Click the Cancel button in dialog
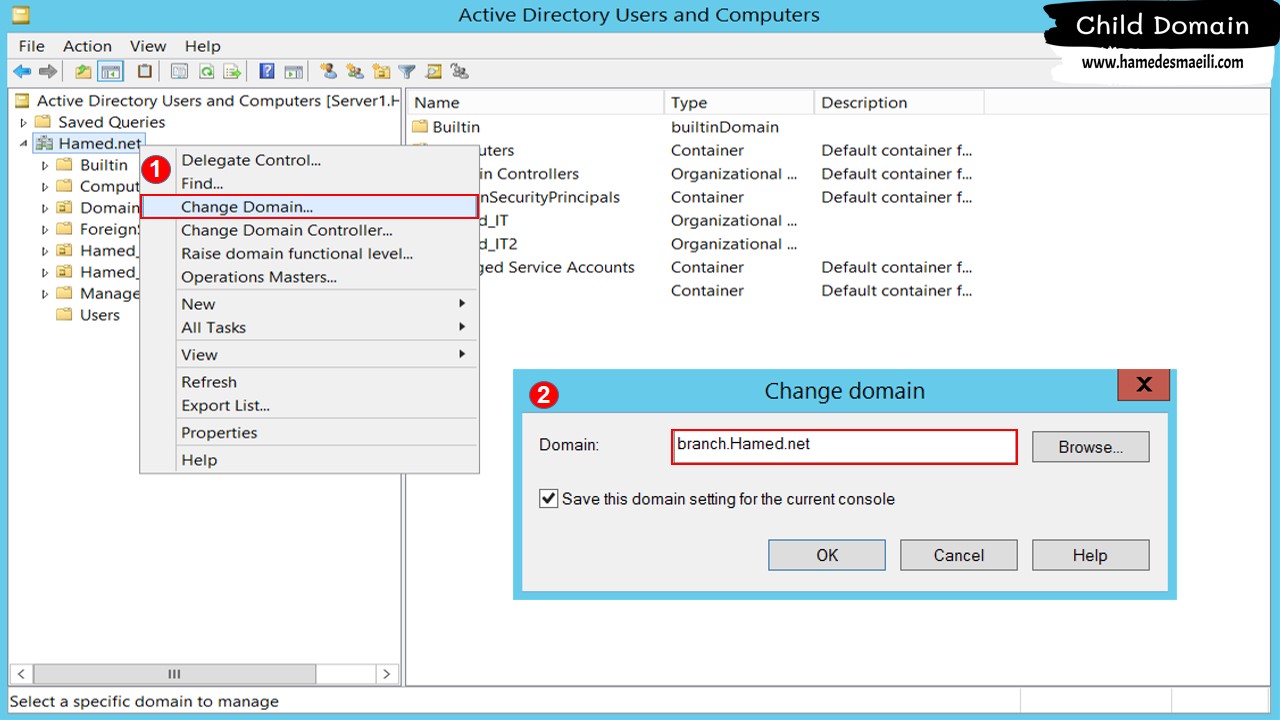 pyautogui.click(x=958, y=555)
